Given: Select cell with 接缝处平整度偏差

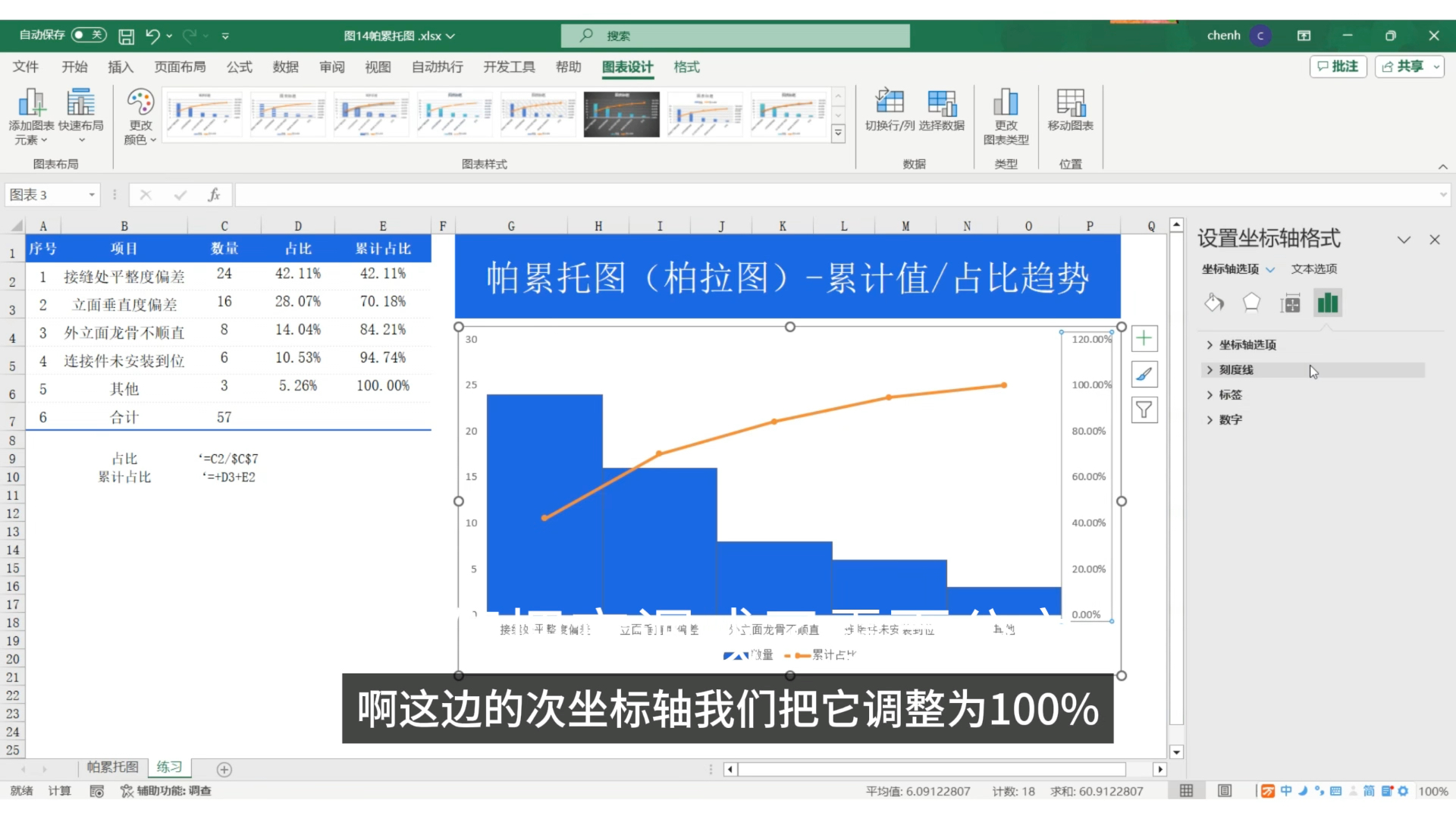Looking at the screenshot, I should click(x=124, y=277).
